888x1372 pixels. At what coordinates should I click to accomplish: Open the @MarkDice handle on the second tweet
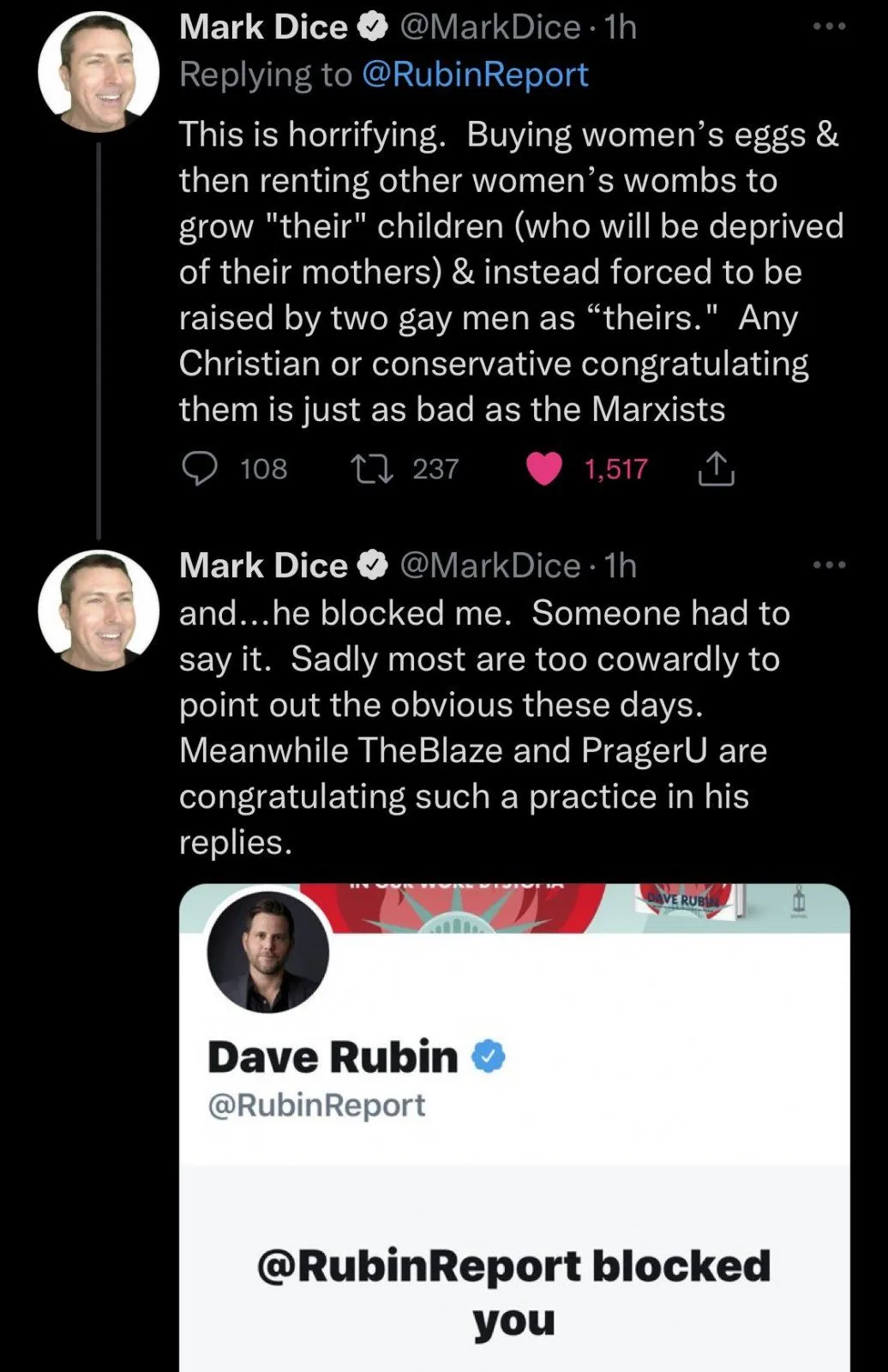point(490,566)
